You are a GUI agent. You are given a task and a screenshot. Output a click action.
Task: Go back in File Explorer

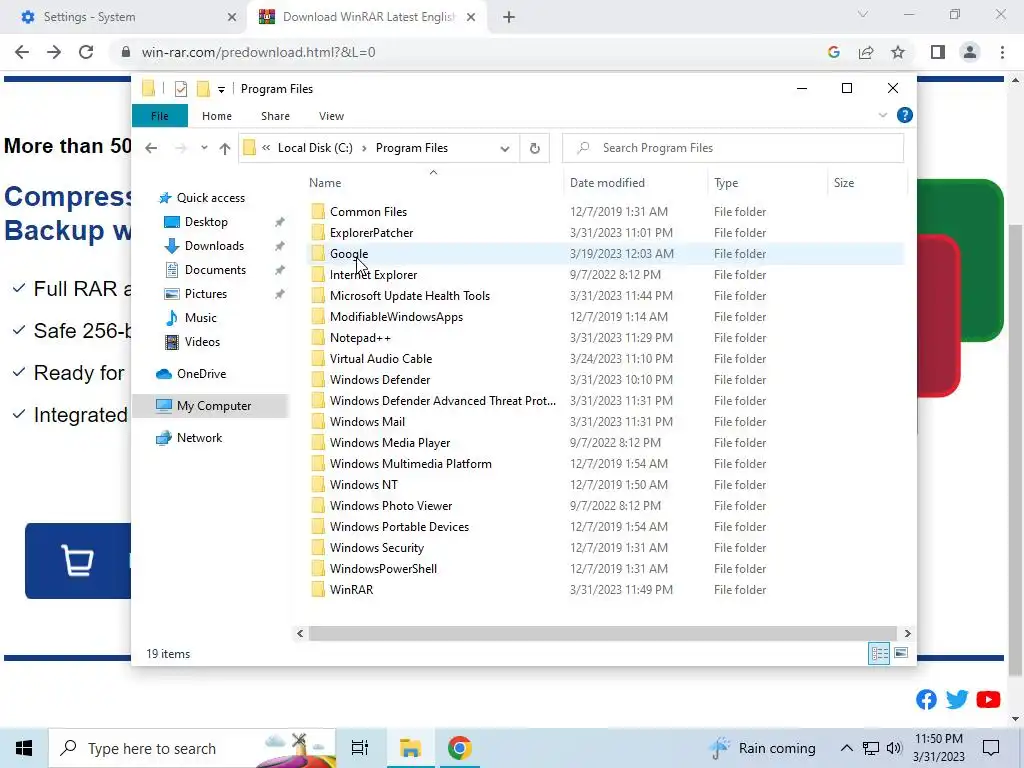[x=151, y=148]
